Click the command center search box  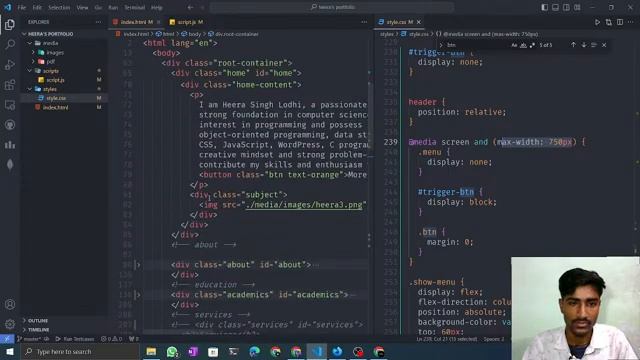tap(332, 7)
